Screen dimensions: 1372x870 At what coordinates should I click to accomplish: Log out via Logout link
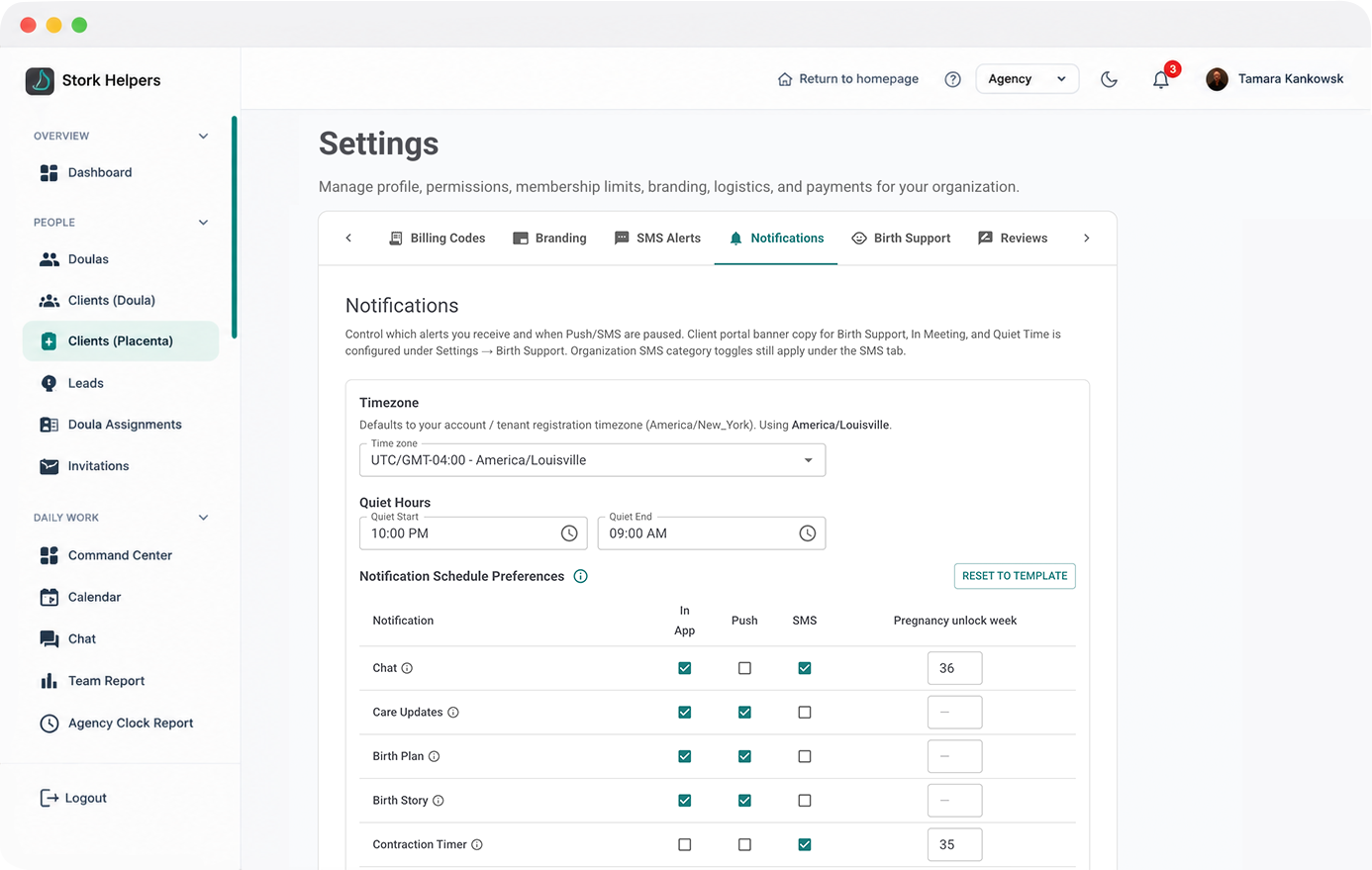73,799
